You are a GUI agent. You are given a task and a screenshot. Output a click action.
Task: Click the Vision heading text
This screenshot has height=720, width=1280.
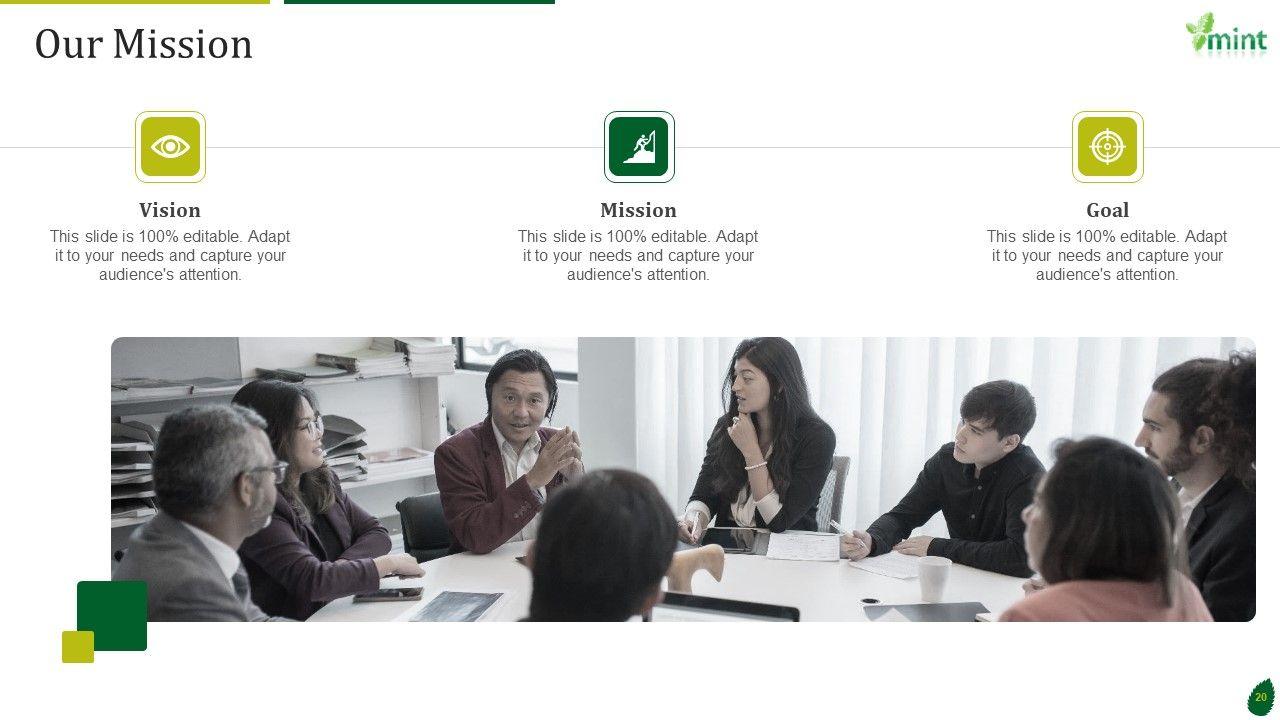170,210
